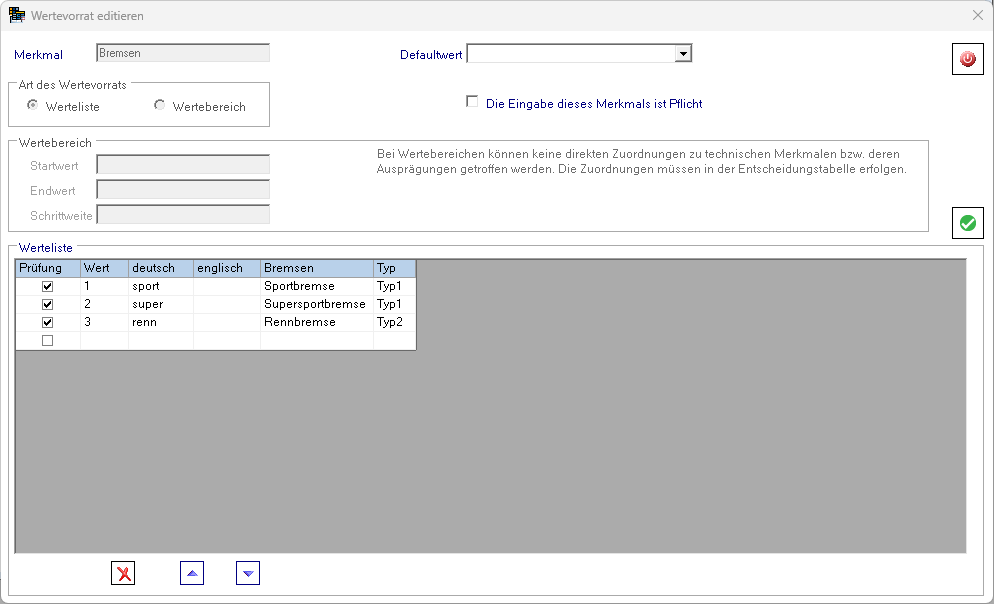Image resolution: width=994 pixels, height=604 pixels.
Task: Click the red X delete row icon
Action: (x=123, y=573)
